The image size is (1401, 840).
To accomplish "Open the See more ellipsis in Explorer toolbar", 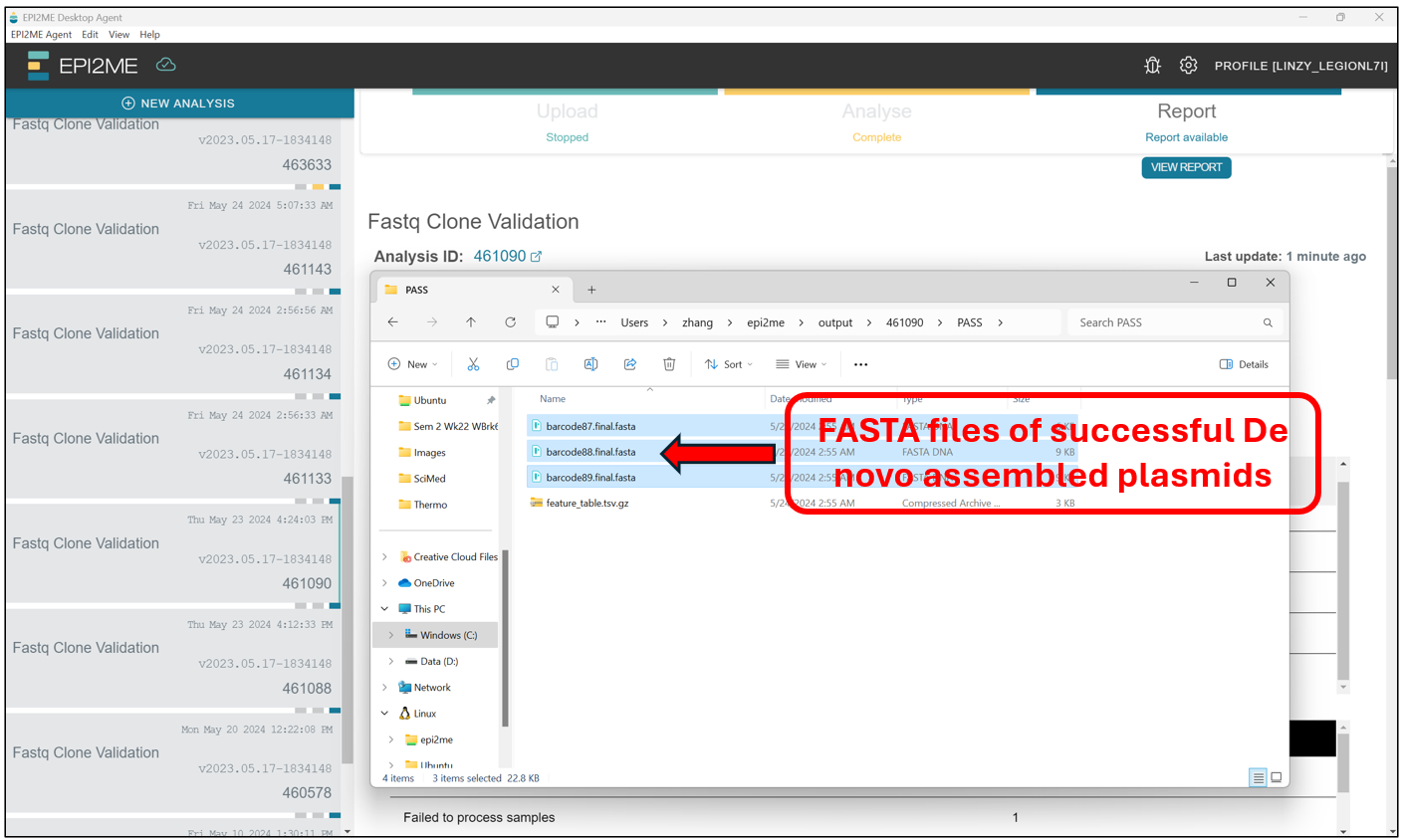I will (861, 364).
